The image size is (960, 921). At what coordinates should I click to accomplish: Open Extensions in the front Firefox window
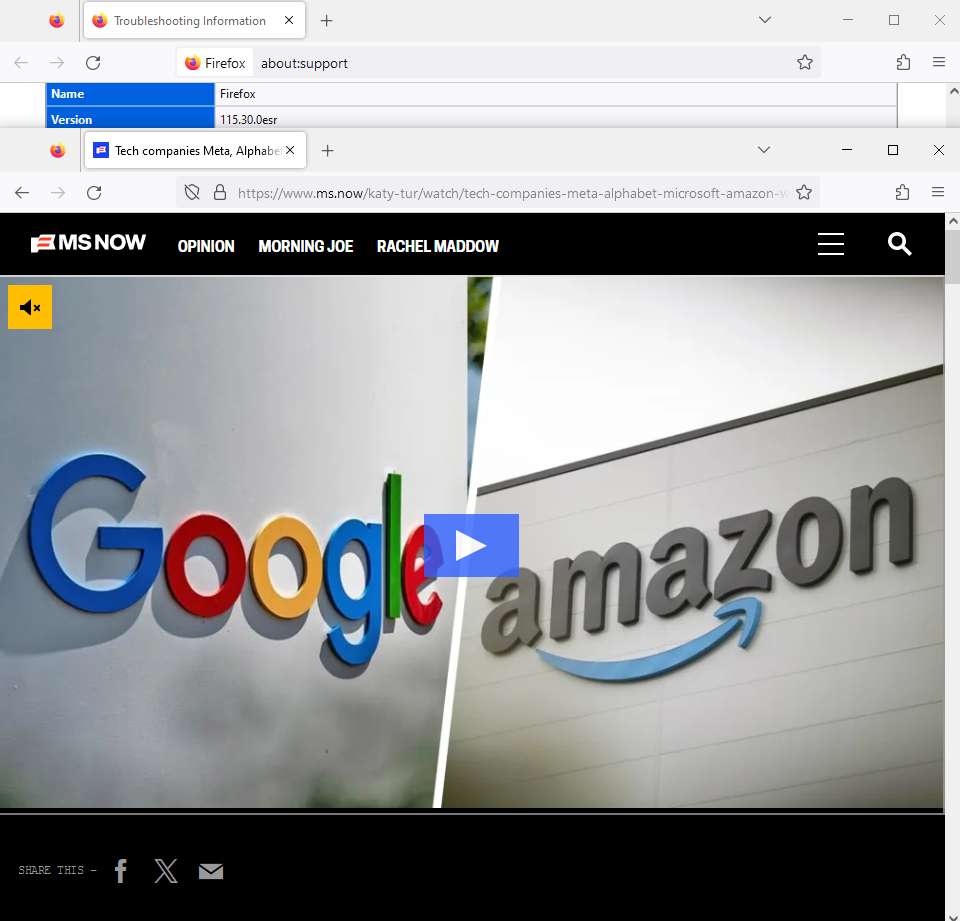[x=902, y=193]
